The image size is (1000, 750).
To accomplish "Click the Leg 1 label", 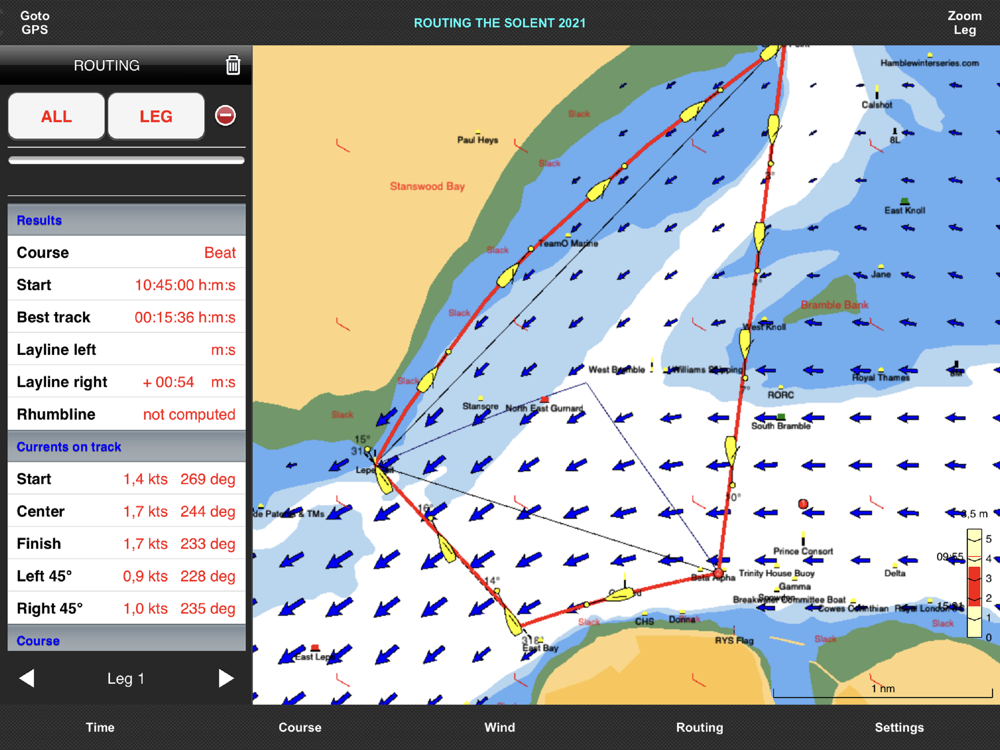I will (x=126, y=679).
